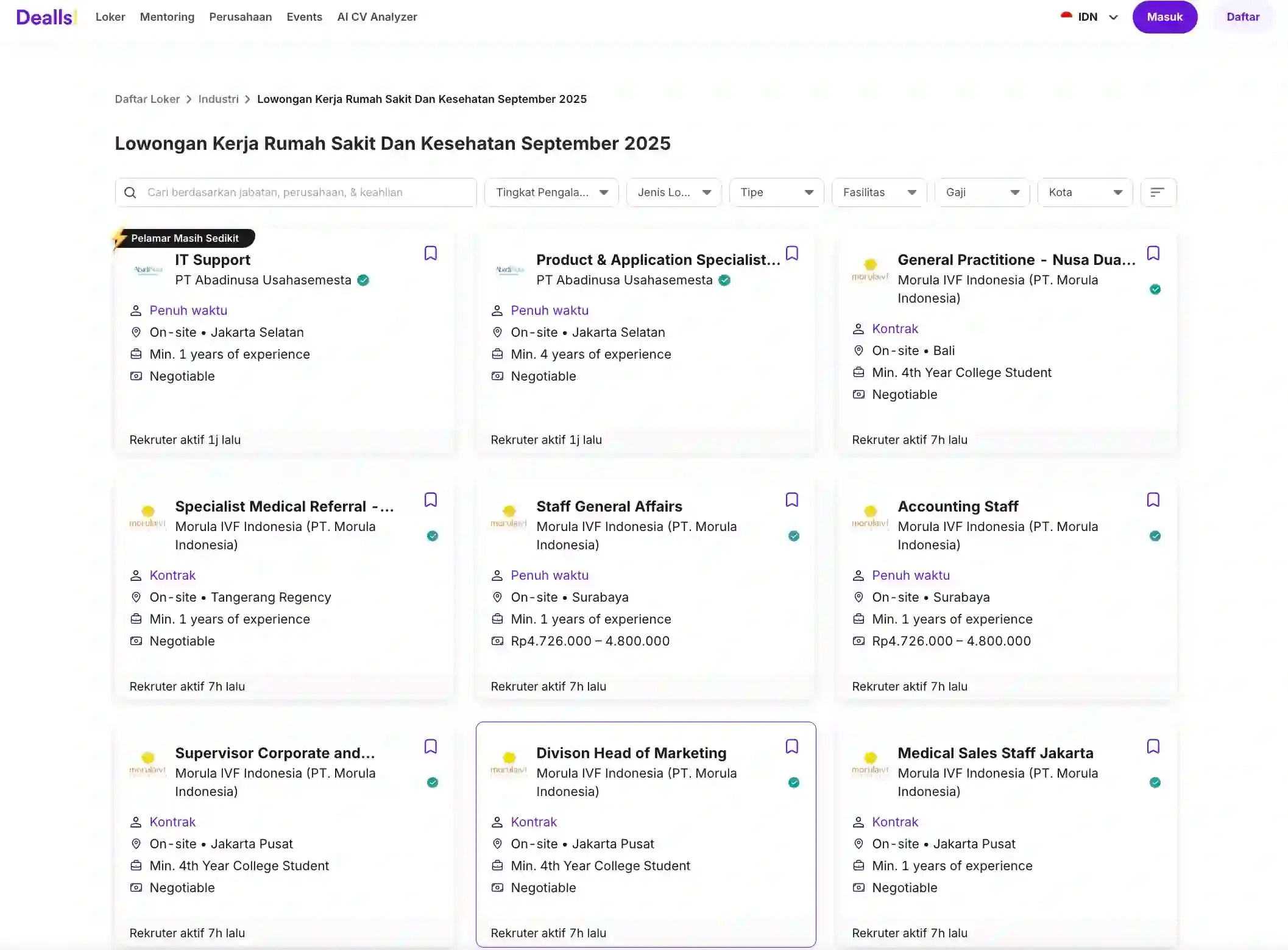Click verified badge on General Practitione card
This screenshot has height=950, width=1288.
[x=1155, y=289]
